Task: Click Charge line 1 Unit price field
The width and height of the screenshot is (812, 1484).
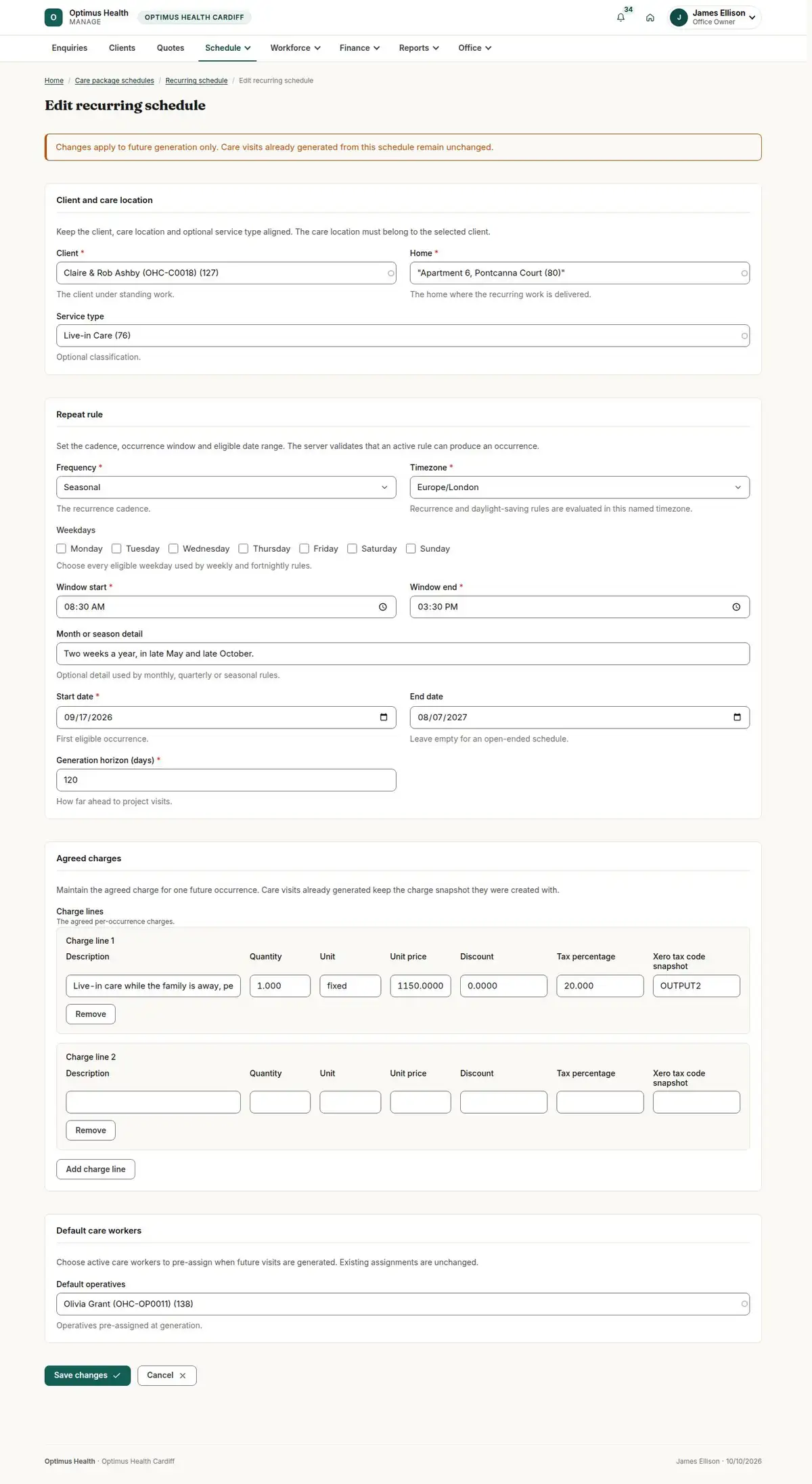Action: [x=420, y=986]
